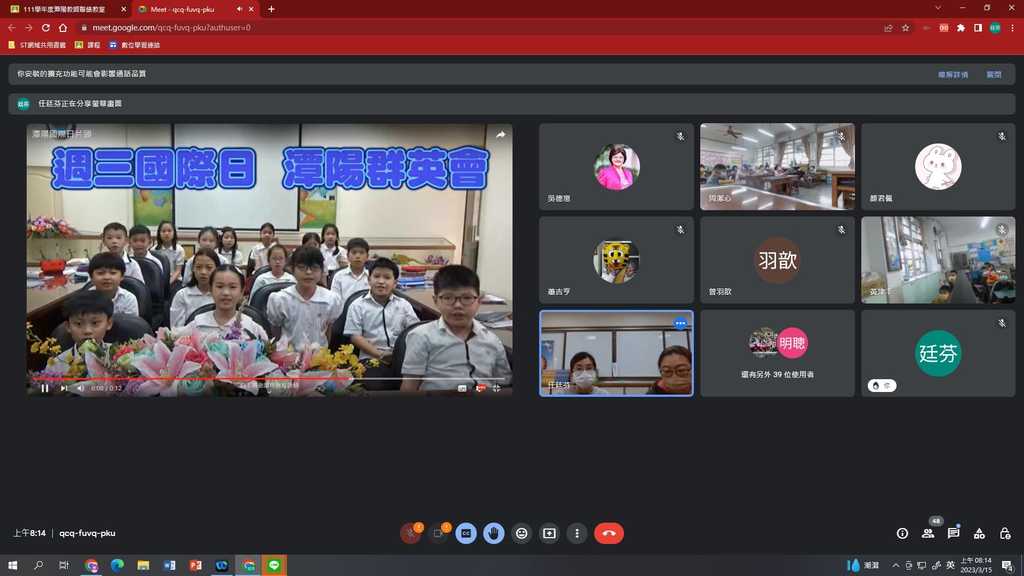Open the browser home page

(63, 27)
